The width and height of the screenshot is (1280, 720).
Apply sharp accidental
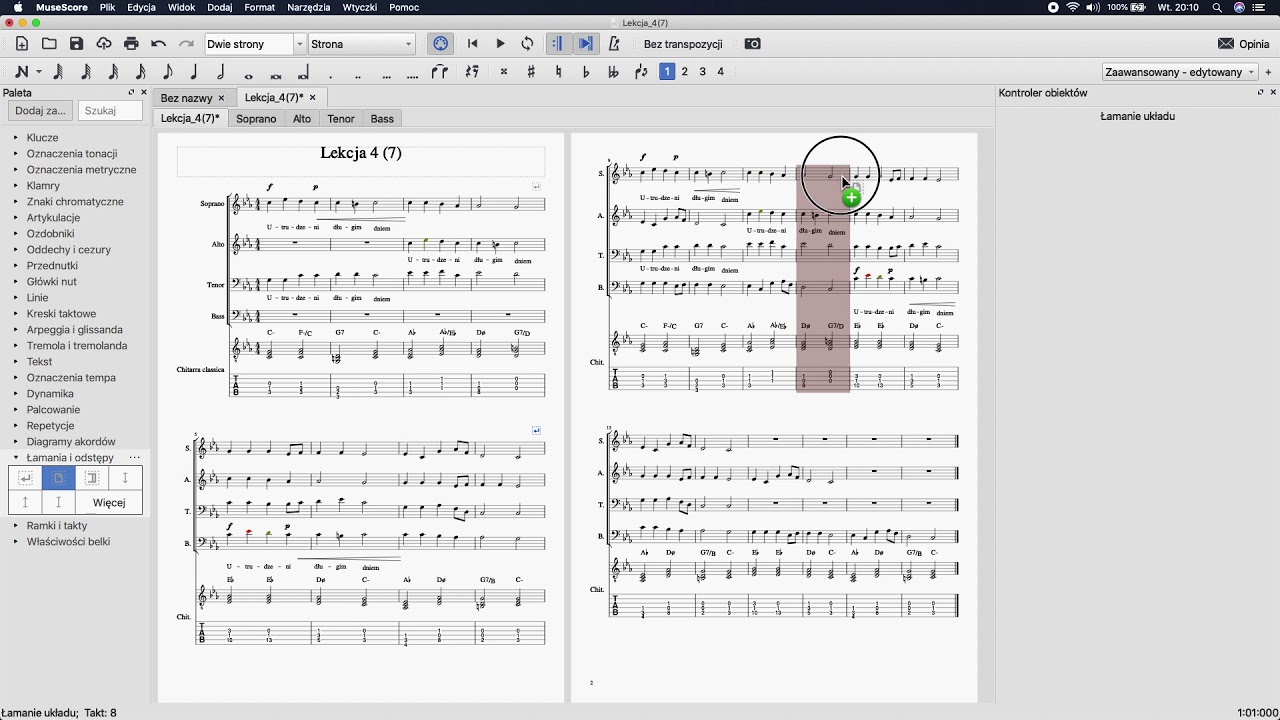click(531, 72)
